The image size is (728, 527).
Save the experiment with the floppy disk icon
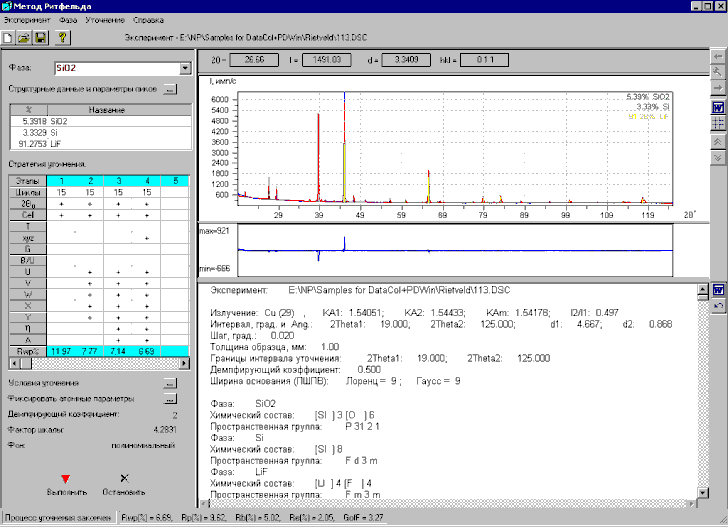point(41,38)
